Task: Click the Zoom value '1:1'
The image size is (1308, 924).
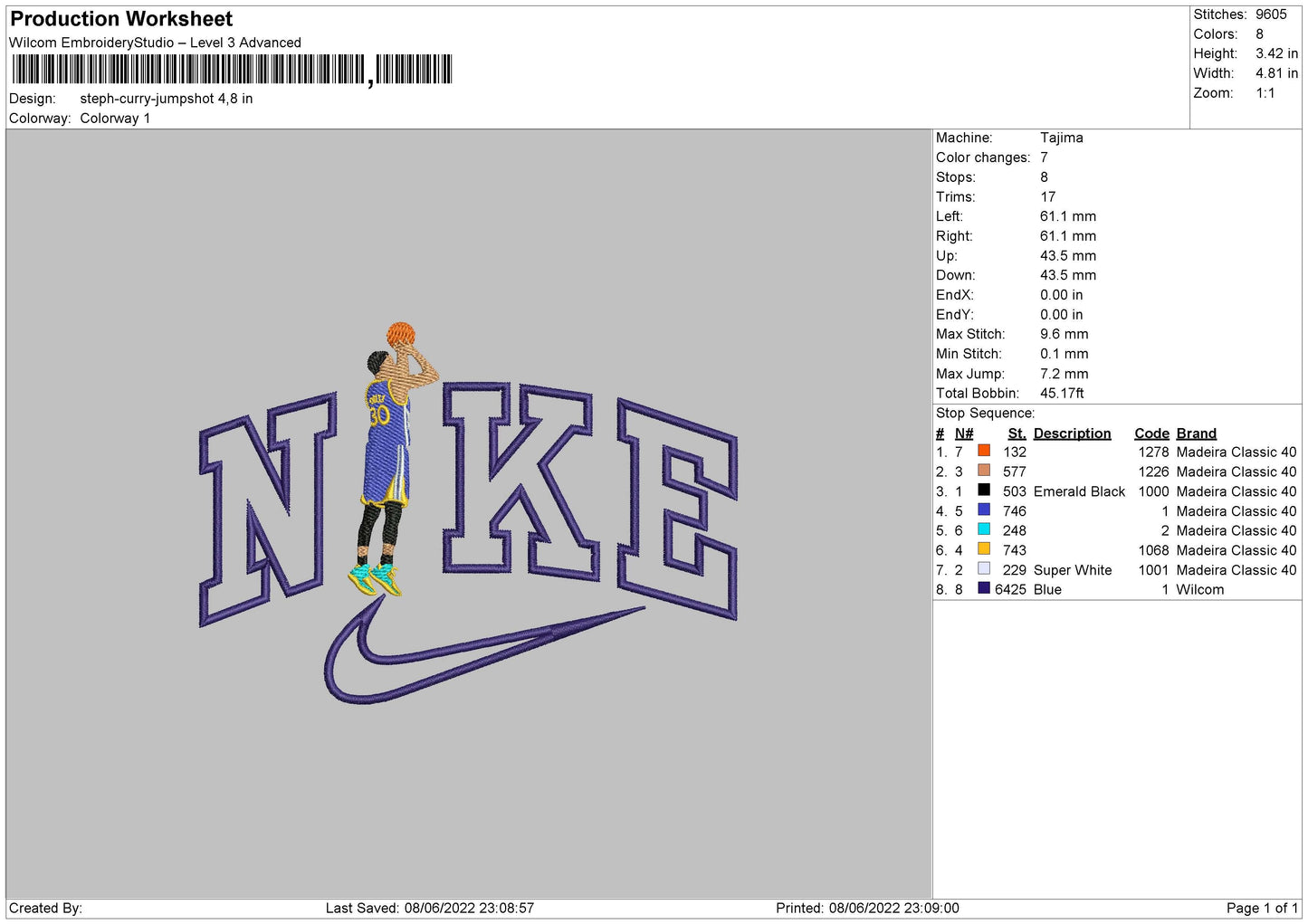Action: 1265,93
